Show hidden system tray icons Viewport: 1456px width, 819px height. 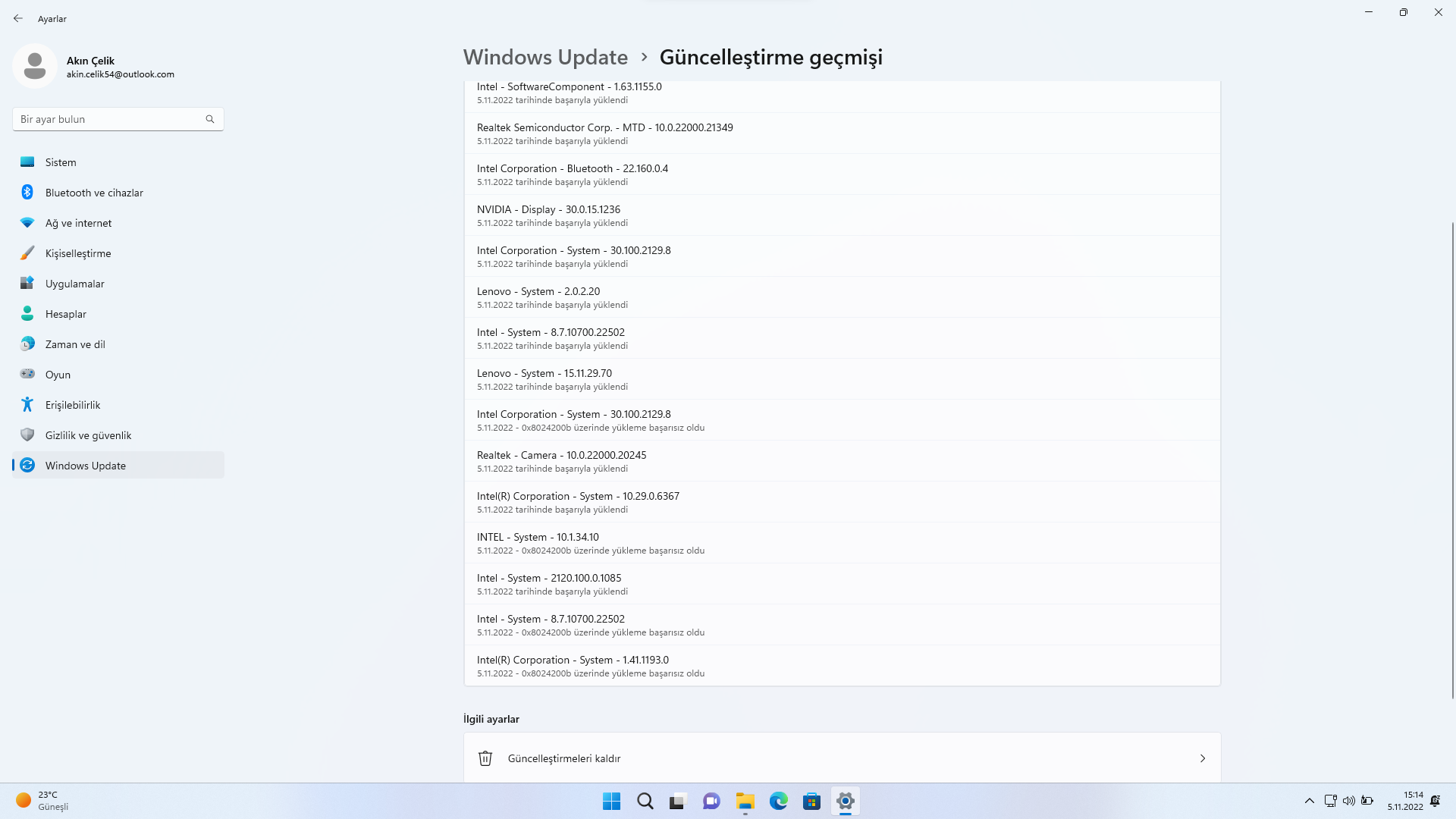1309,801
